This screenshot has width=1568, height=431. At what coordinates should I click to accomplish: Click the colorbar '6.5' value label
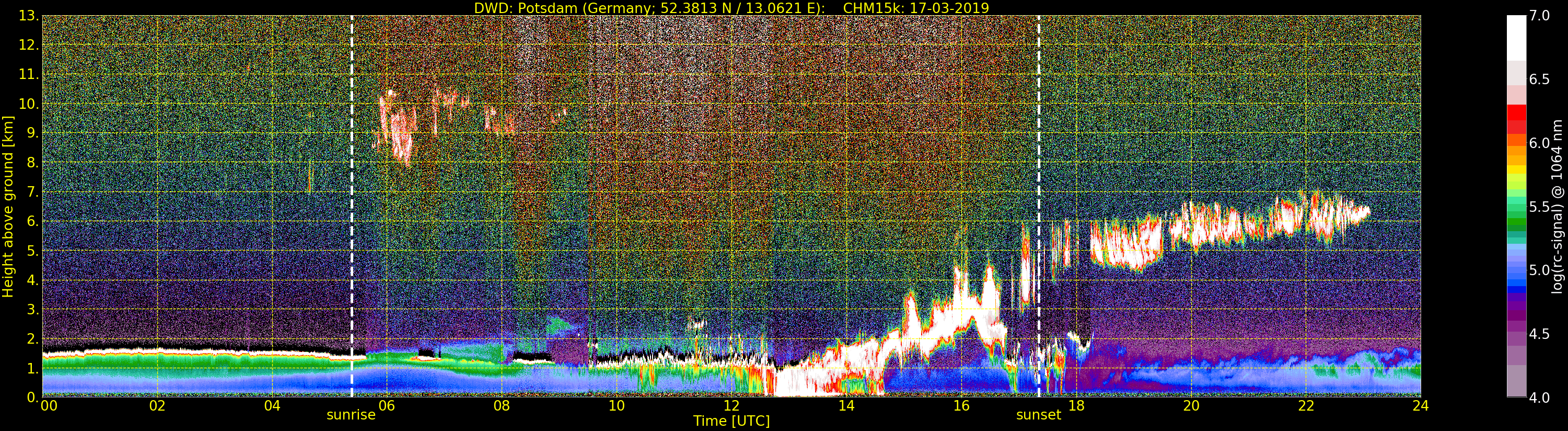[1539, 80]
